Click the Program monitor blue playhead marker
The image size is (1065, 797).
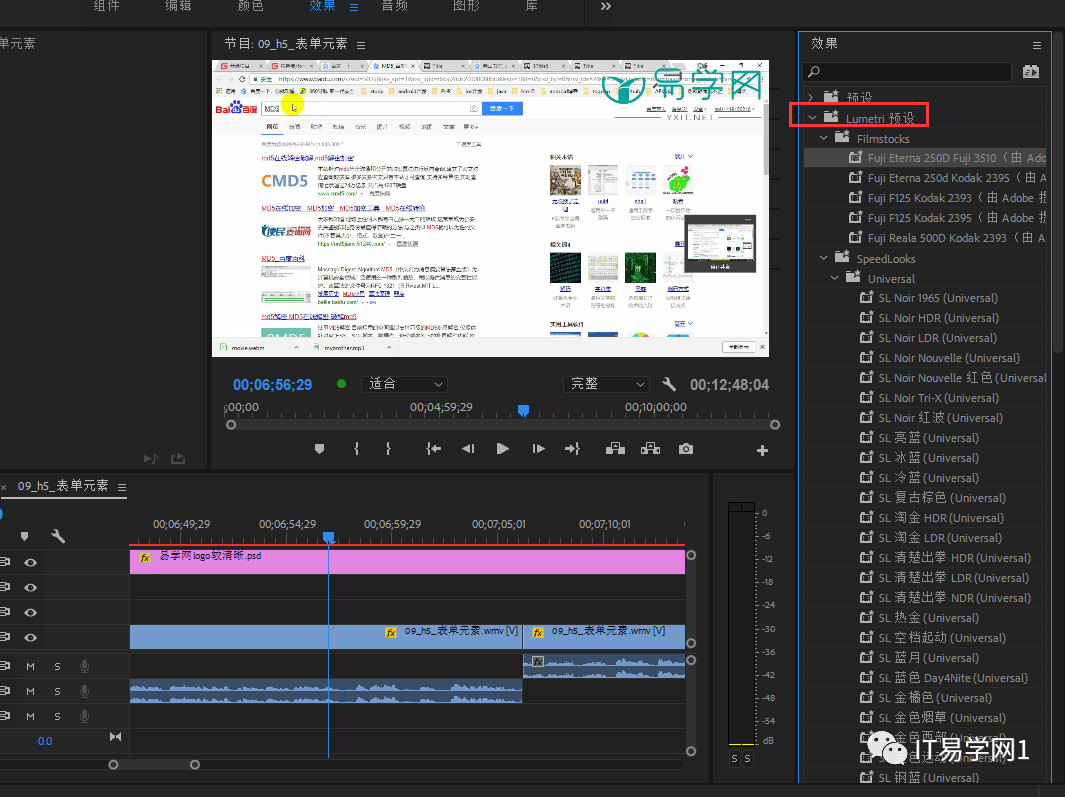[522, 411]
